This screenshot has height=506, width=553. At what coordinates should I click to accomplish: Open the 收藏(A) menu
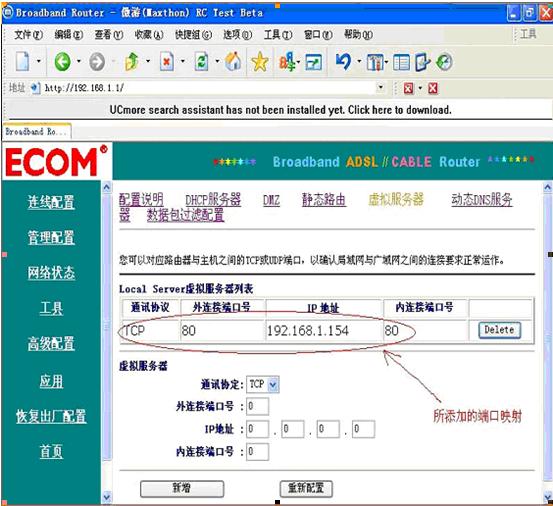pyautogui.click(x=149, y=35)
